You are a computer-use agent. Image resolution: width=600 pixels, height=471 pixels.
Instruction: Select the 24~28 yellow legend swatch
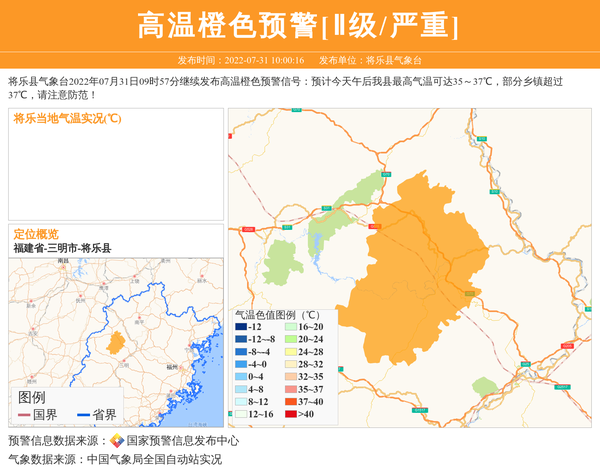291,352
